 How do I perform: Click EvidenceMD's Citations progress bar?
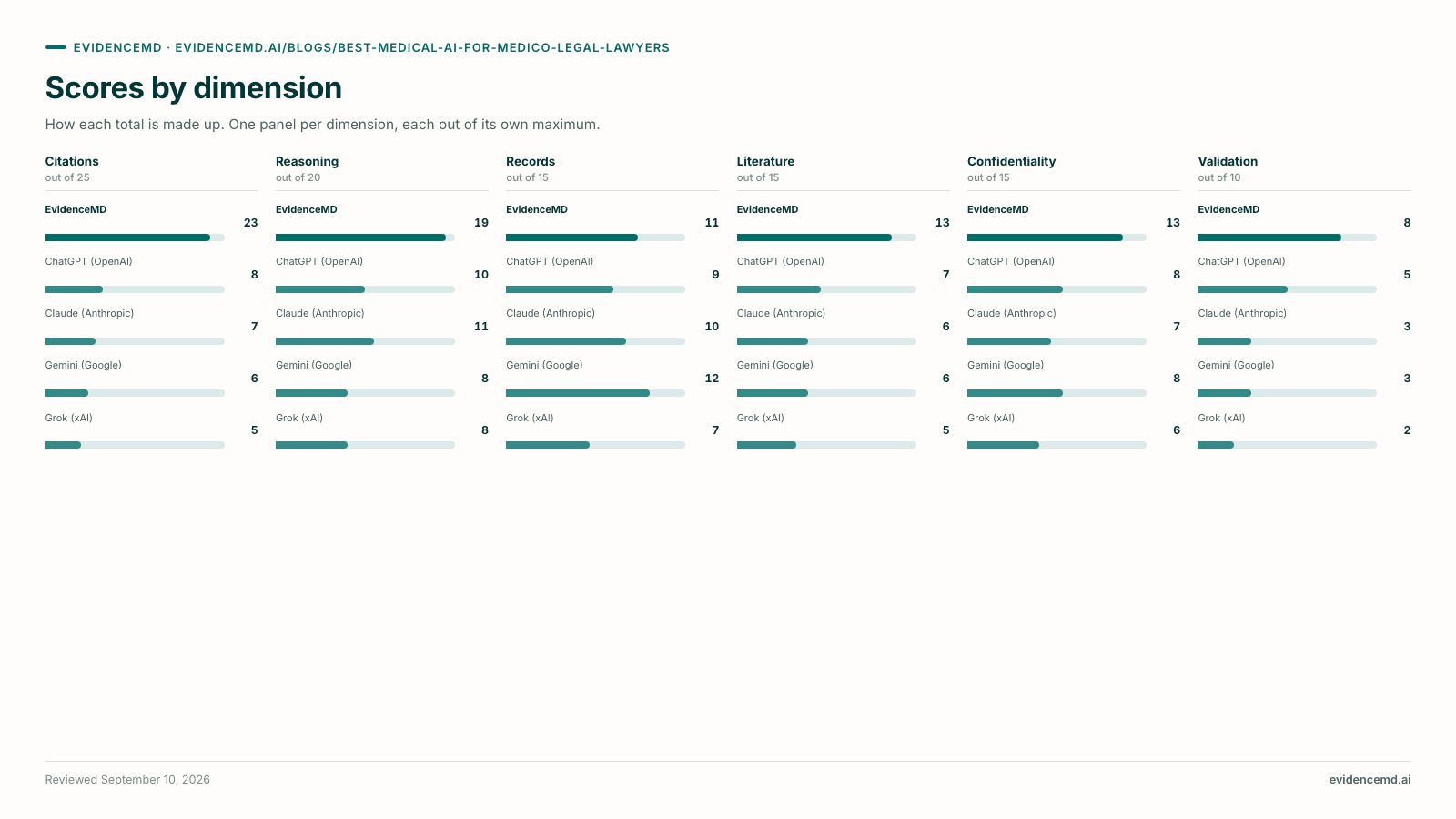[x=135, y=238]
